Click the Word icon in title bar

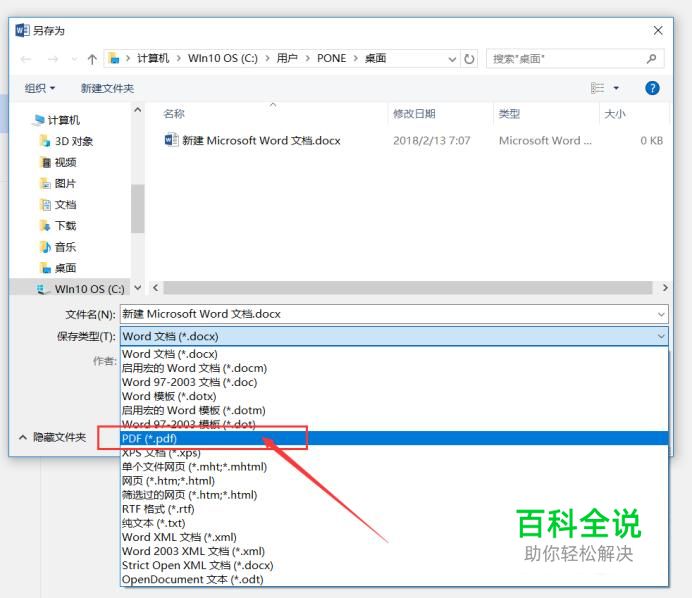23,30
